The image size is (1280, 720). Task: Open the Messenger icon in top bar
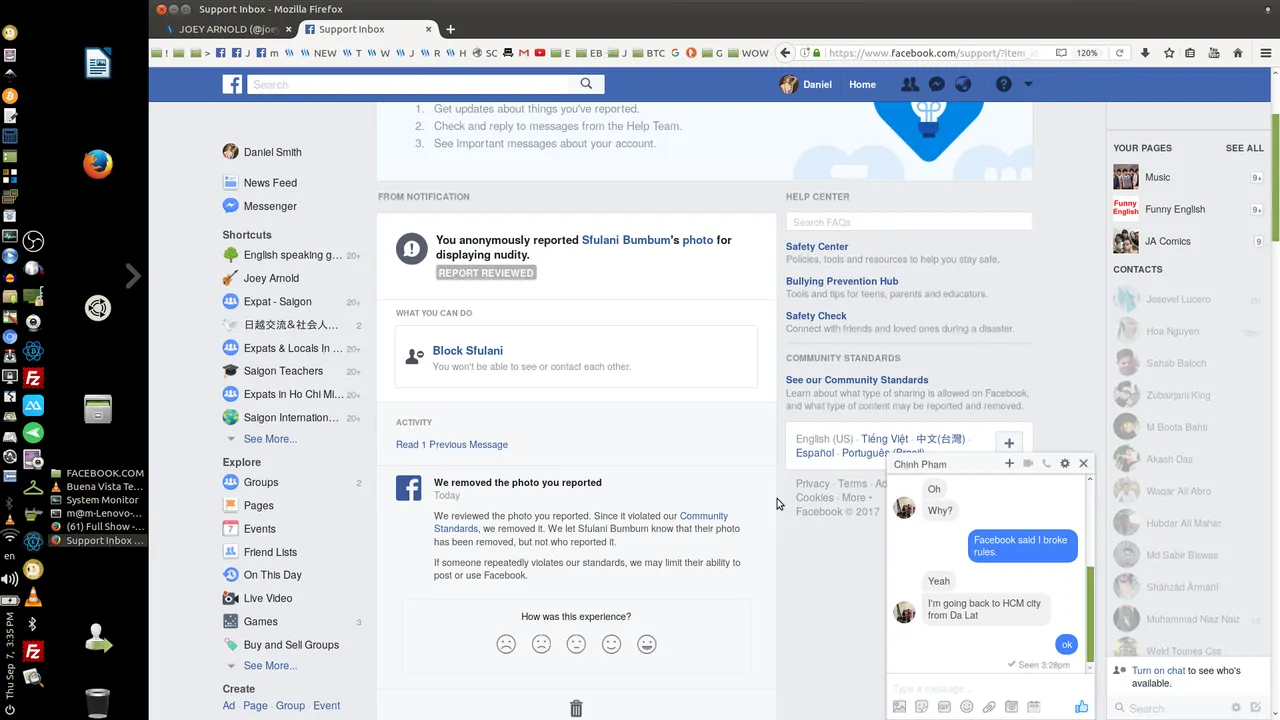click(x=937, y=85)
